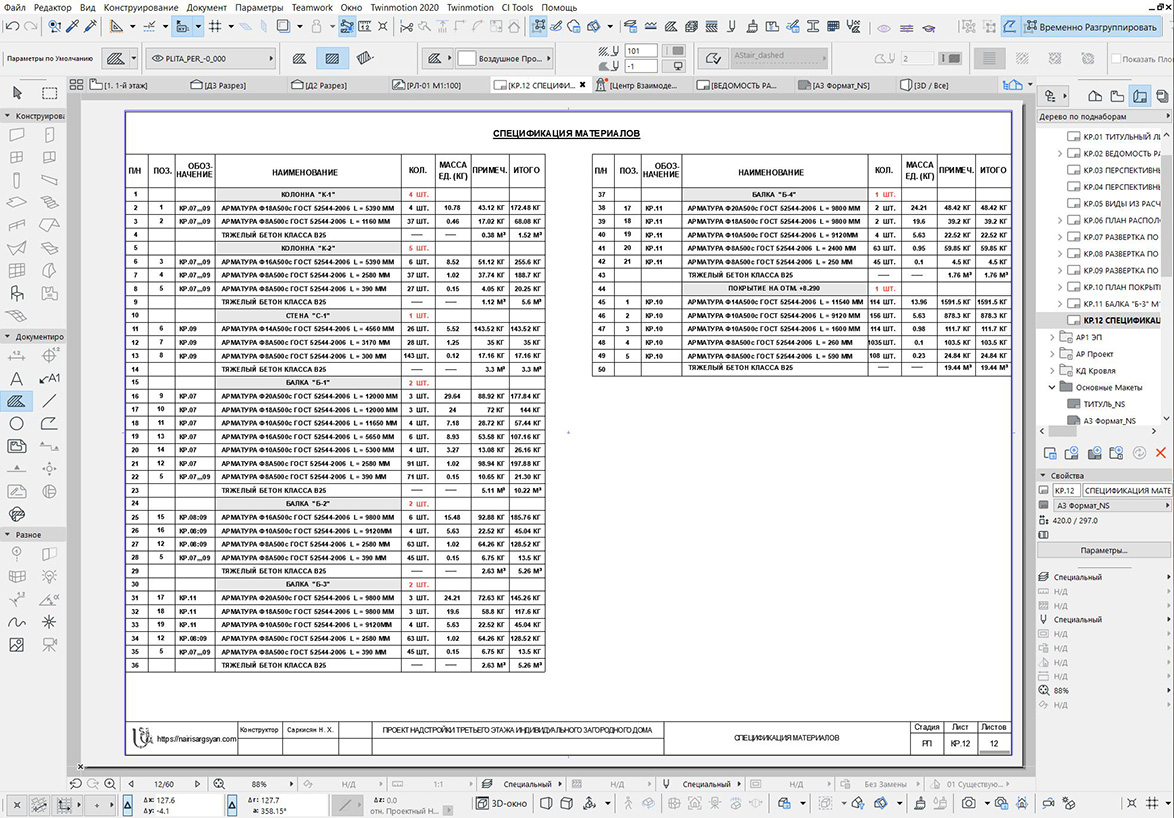Viewport: 1174px width, 818px height.
Task: Open the Конструирование menu
Action: (141, 7)
